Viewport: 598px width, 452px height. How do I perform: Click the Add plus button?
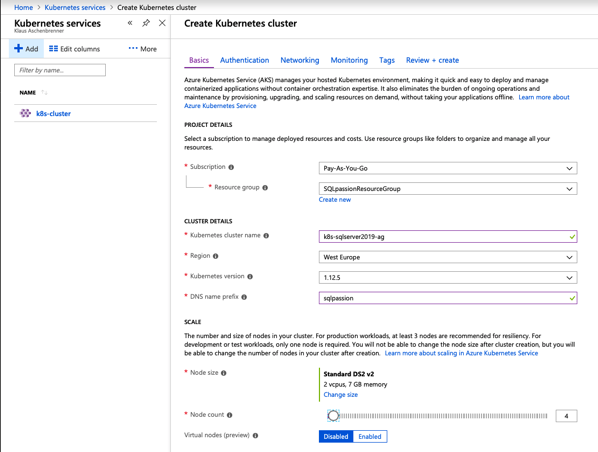click(26, 49)
